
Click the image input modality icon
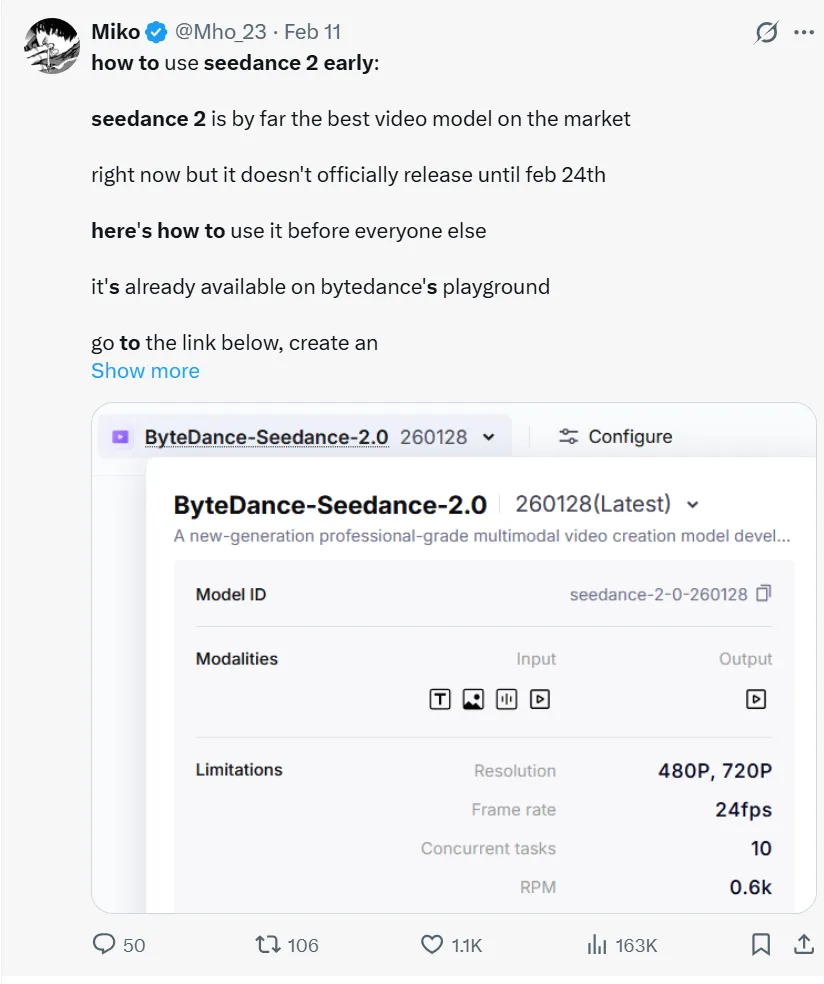[473, 700]
